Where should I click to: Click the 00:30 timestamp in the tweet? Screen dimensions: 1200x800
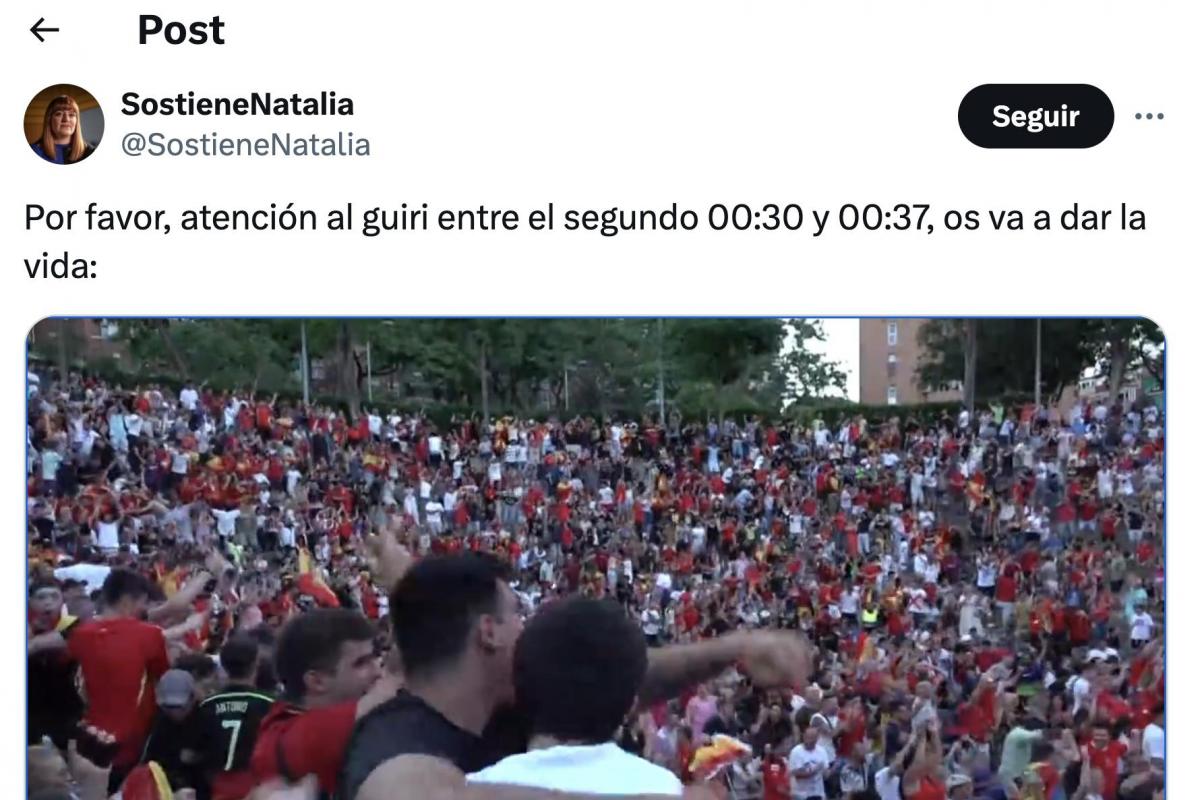(x=755, y=219)
